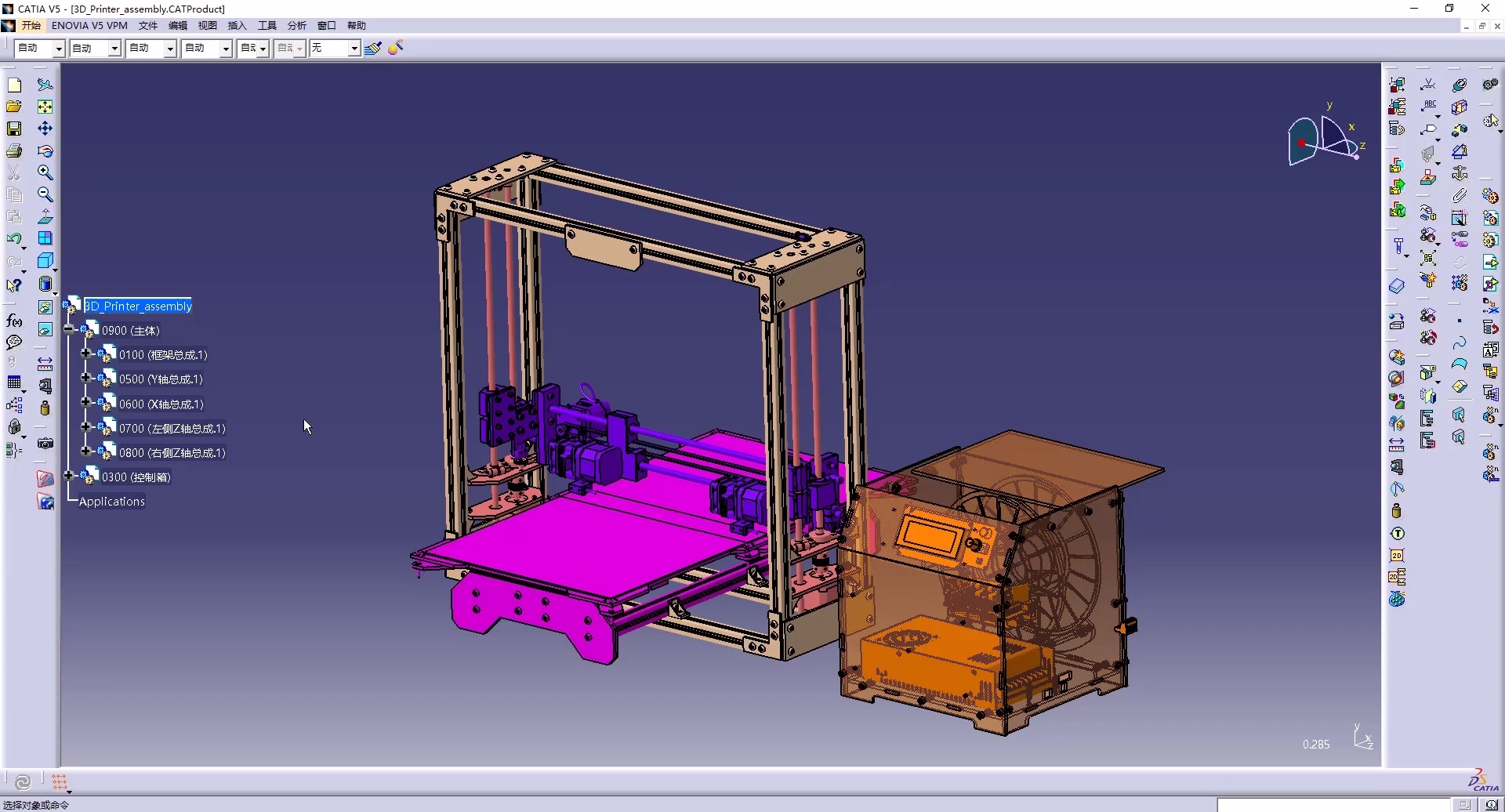Activate the Fly mode airplane icon

45,85
